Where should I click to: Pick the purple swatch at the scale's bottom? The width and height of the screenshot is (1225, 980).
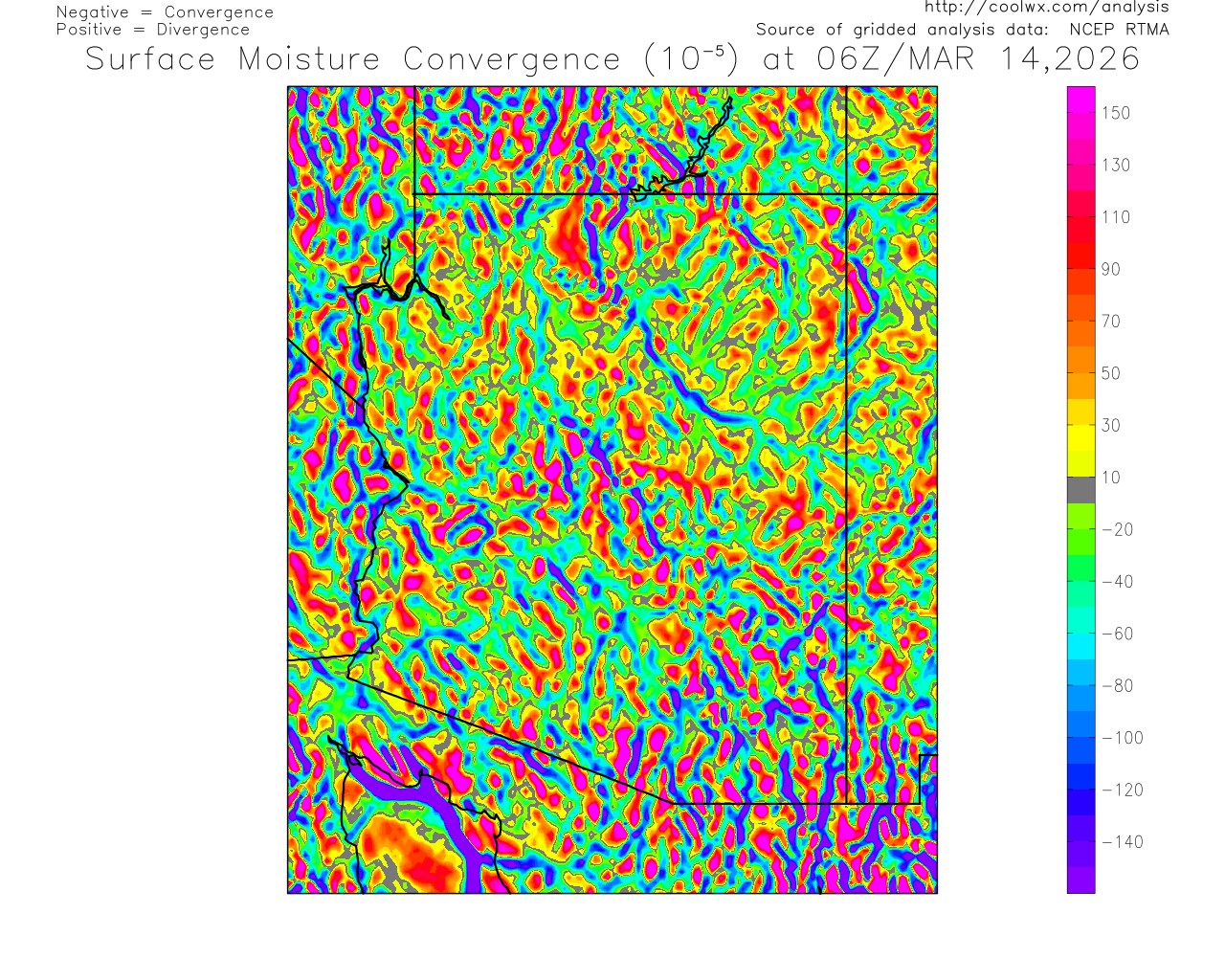tap(1080, 880)
